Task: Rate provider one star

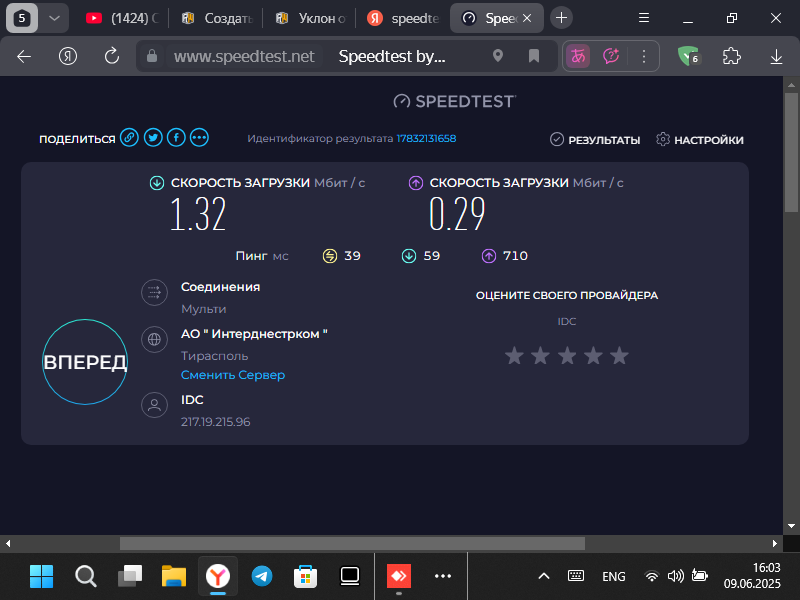Action: coord(514,356)
